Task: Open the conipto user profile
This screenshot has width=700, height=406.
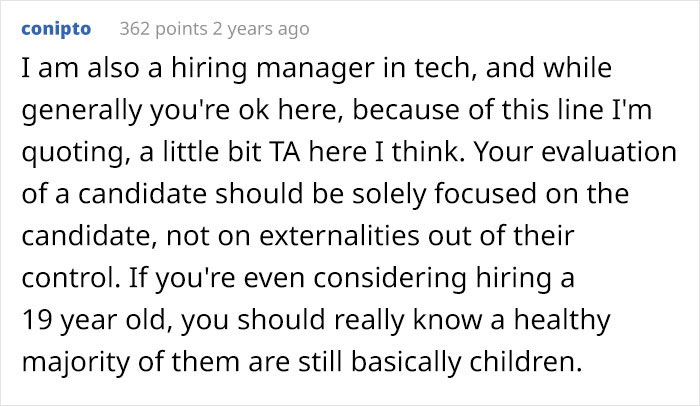Action: pos(56,29)
